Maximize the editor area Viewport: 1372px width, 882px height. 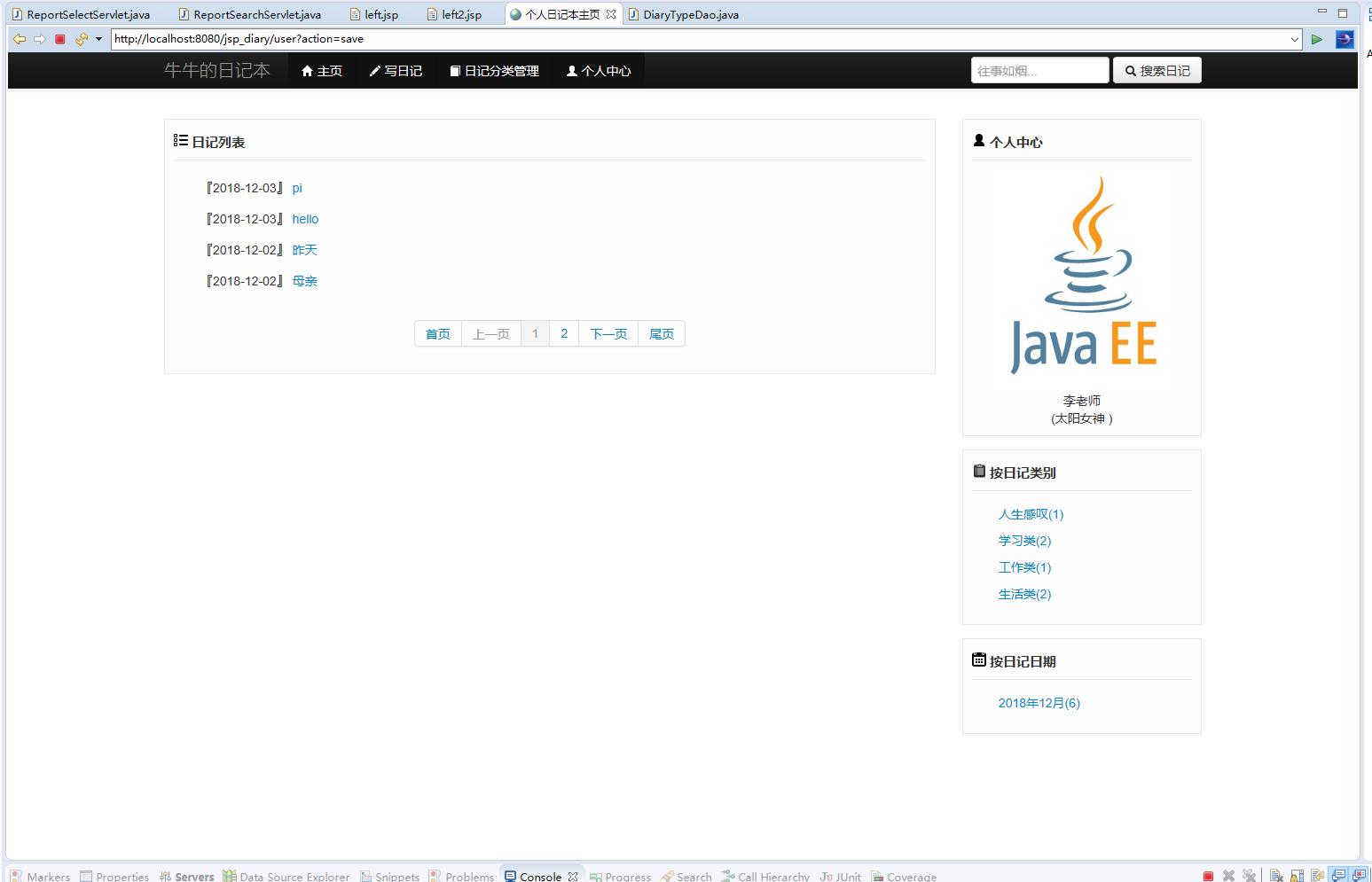[1343, 13]
